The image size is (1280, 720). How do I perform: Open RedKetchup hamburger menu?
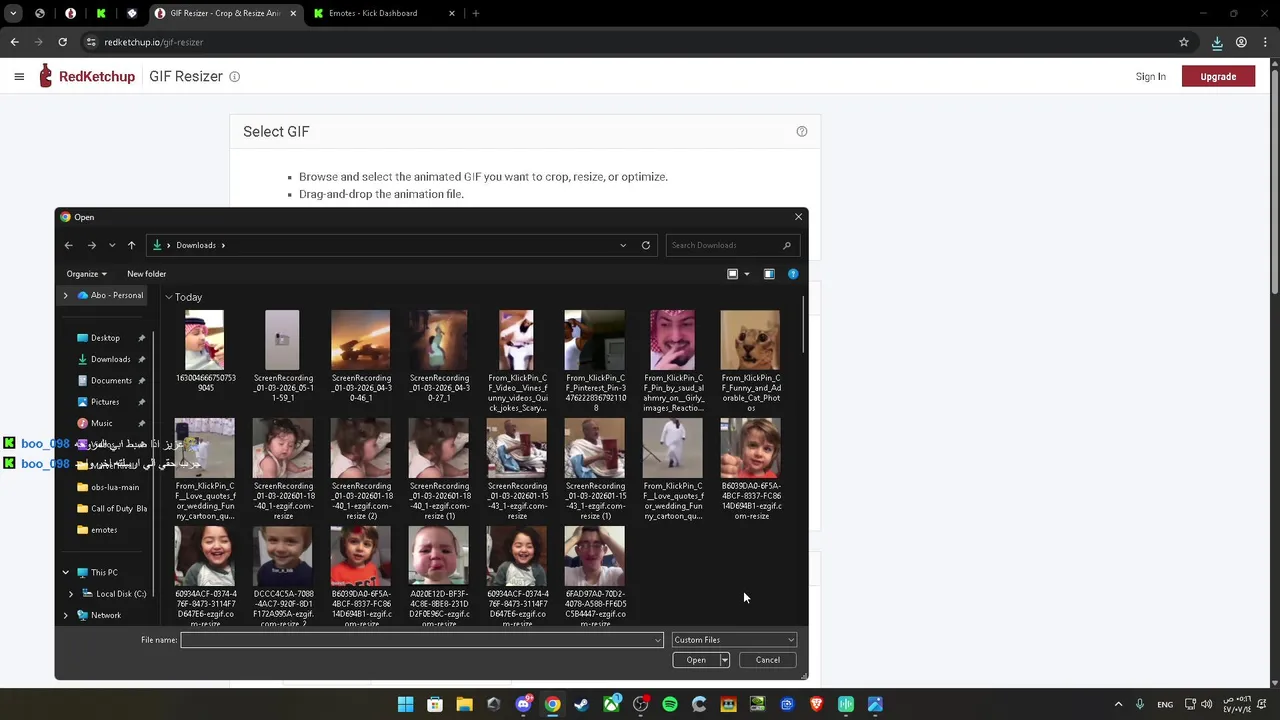pyautogui.click(x=19, y=76)
